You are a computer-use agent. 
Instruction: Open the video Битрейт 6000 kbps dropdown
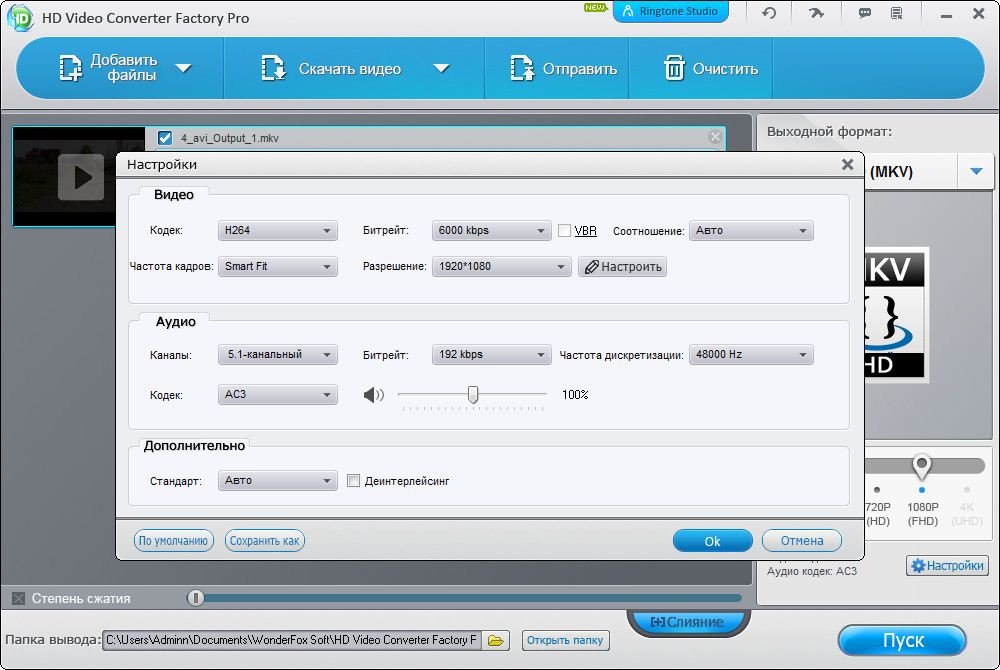click(491, 230)
